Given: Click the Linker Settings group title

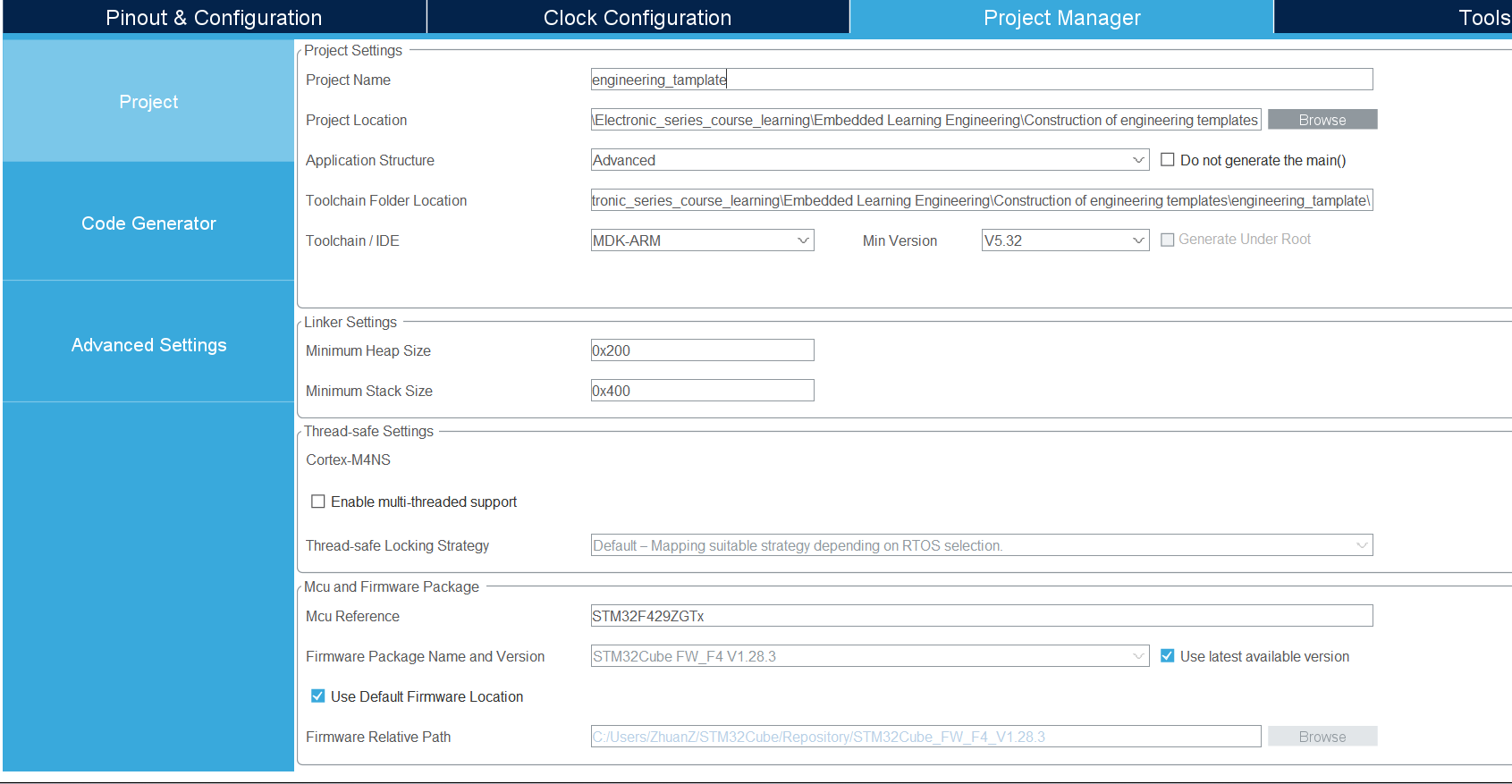Looking at the screenshot, I should click(351, 322).
